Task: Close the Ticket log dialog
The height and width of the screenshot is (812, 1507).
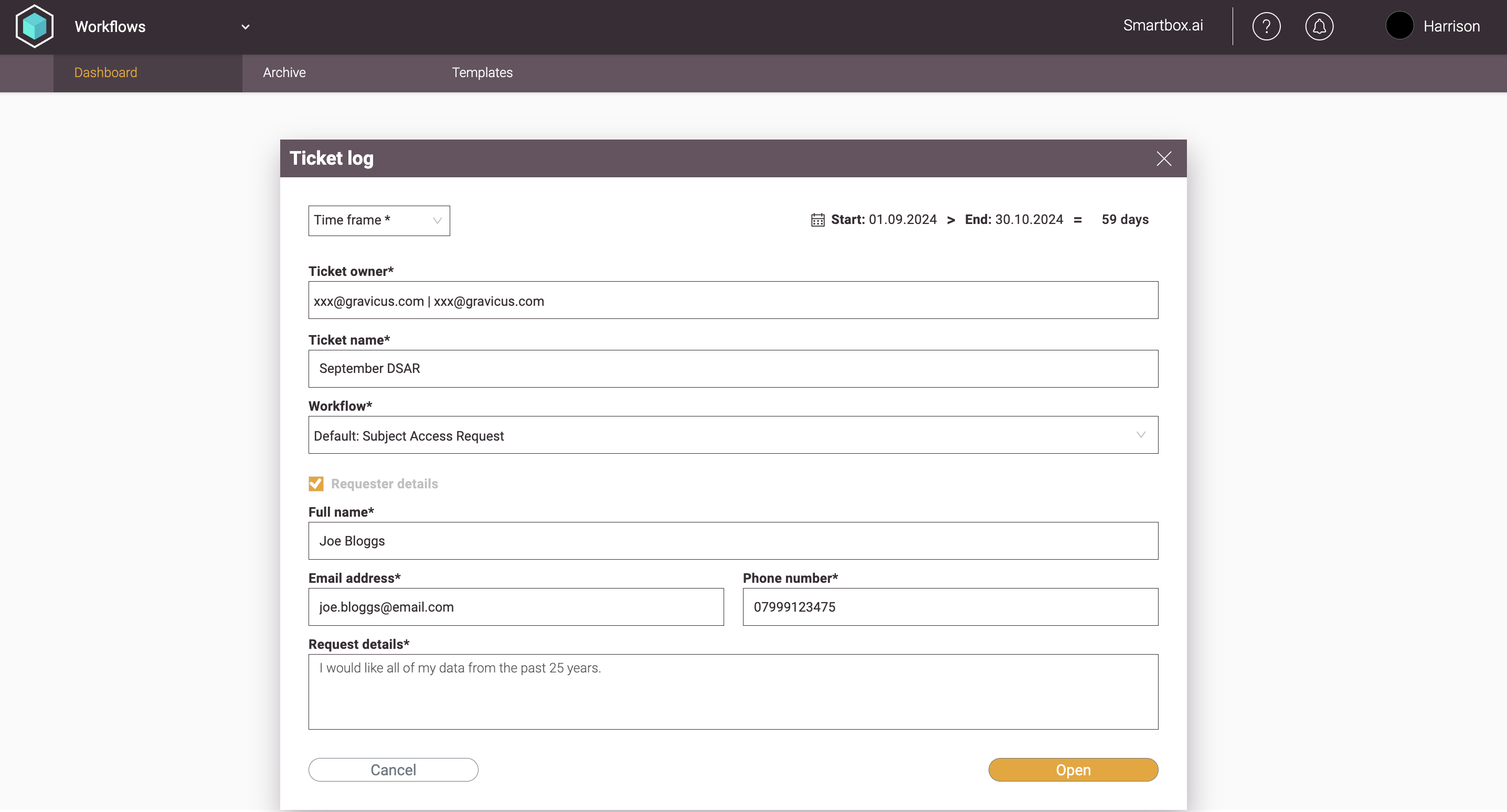Action: [1164, 158]
